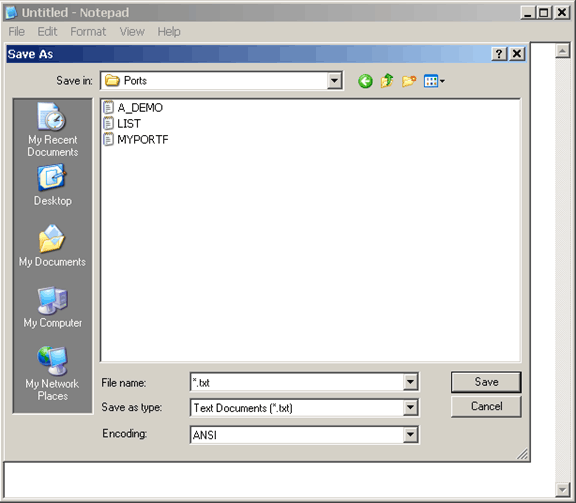576x503 pixels.
Task: Open the Format menu in Notepad
Action: [88, 32]
